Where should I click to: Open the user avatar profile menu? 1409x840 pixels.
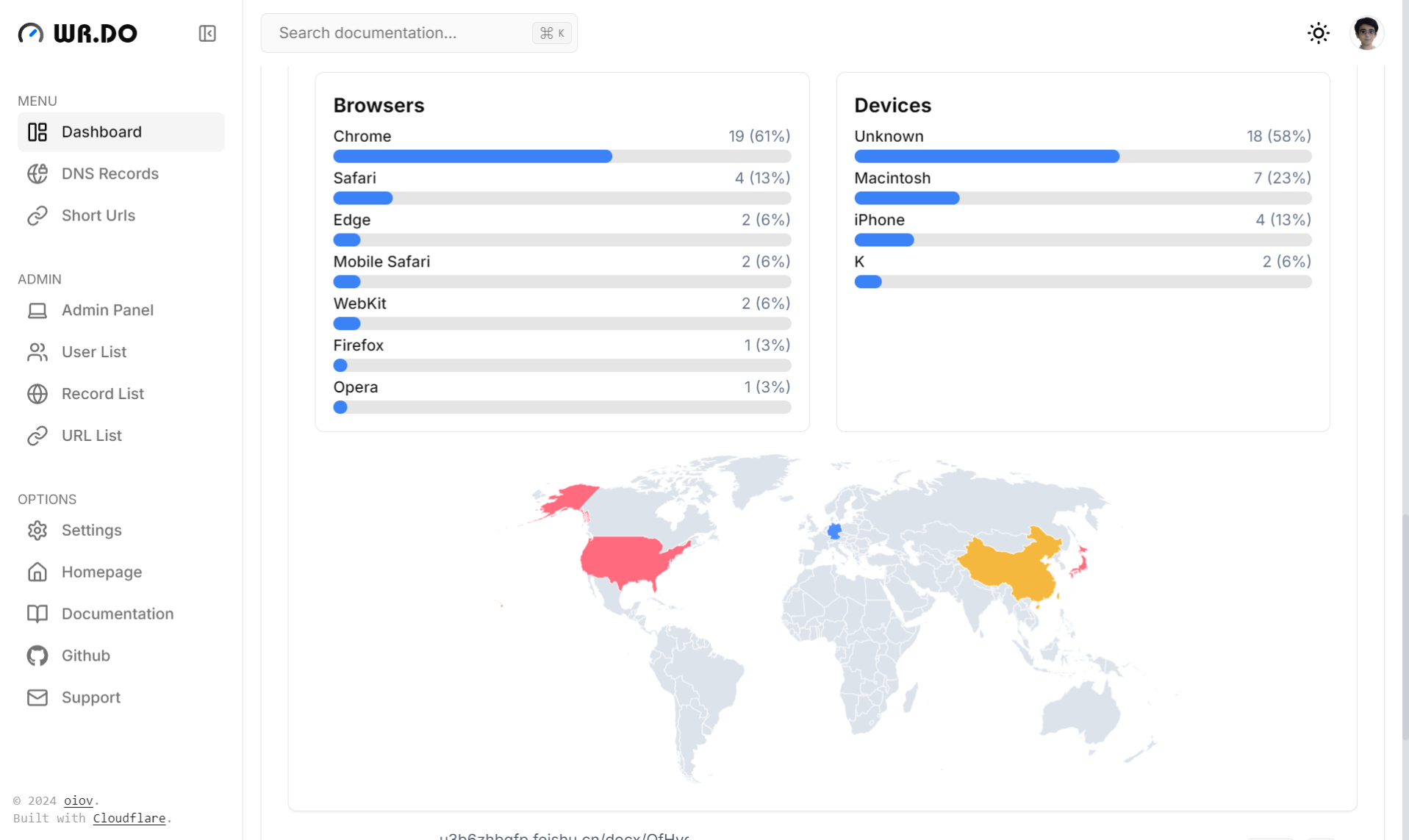pyautogui.click(x=1366, y=33)
